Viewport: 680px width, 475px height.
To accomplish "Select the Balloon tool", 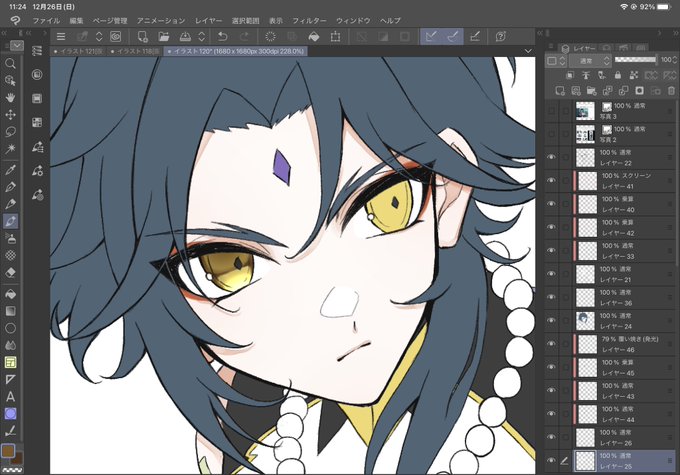I will pyautogui.click(x=10, y=413).
